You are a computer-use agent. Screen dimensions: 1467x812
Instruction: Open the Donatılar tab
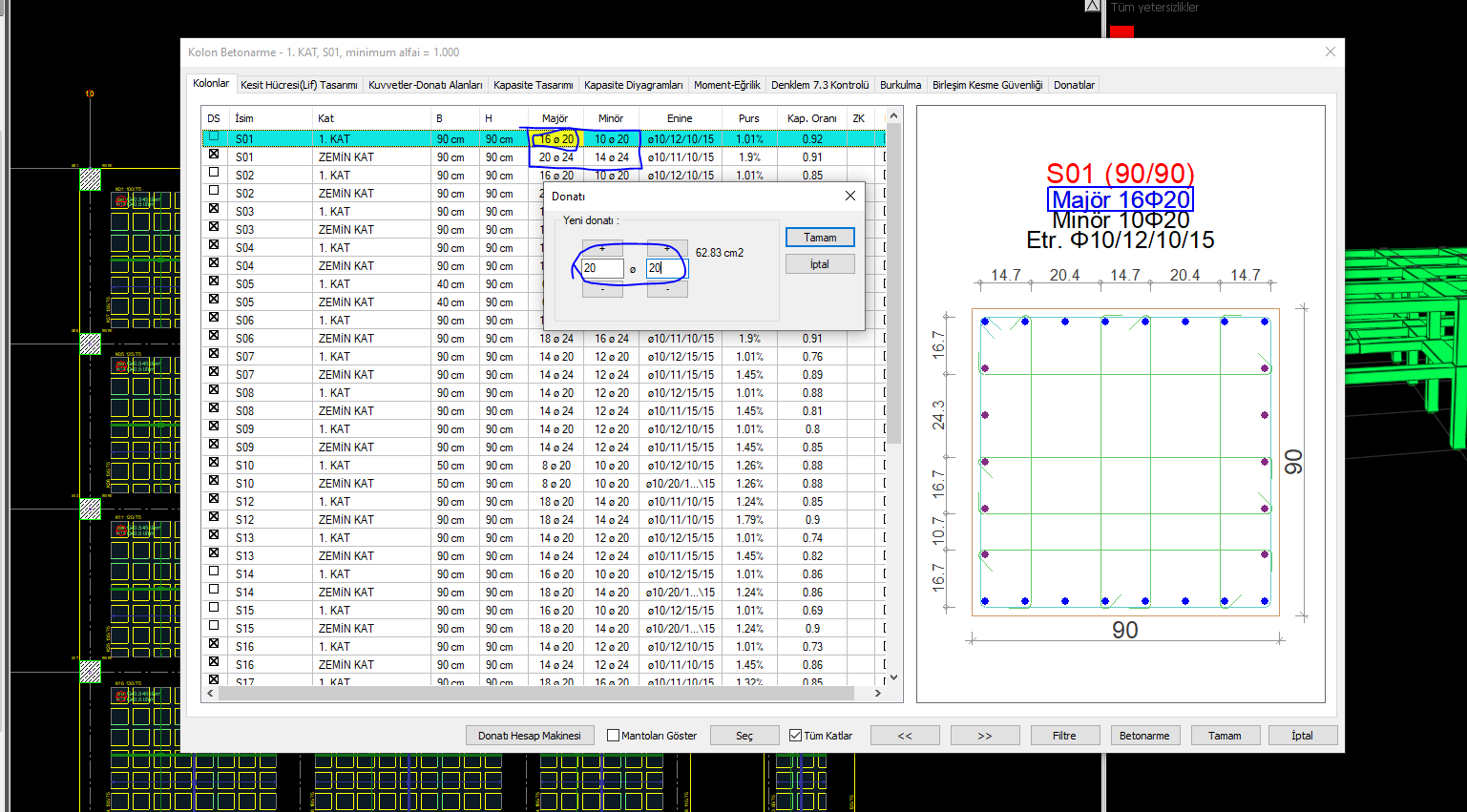pos(1074,85)
